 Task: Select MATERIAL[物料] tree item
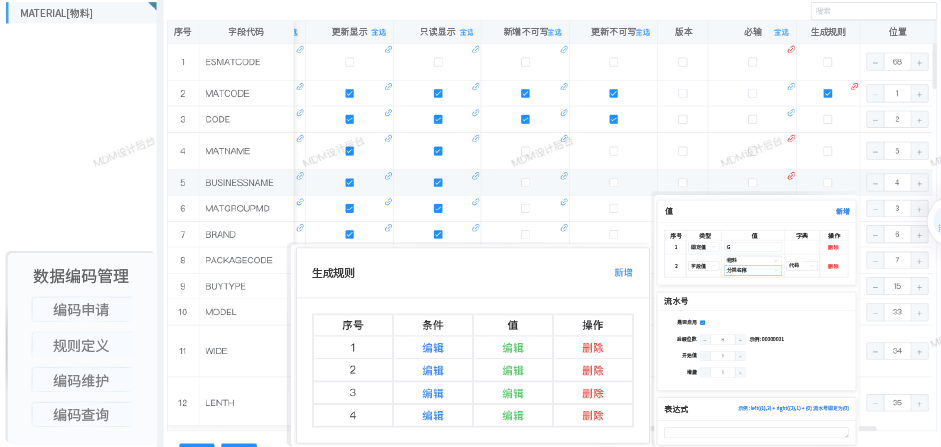(57, 13)
